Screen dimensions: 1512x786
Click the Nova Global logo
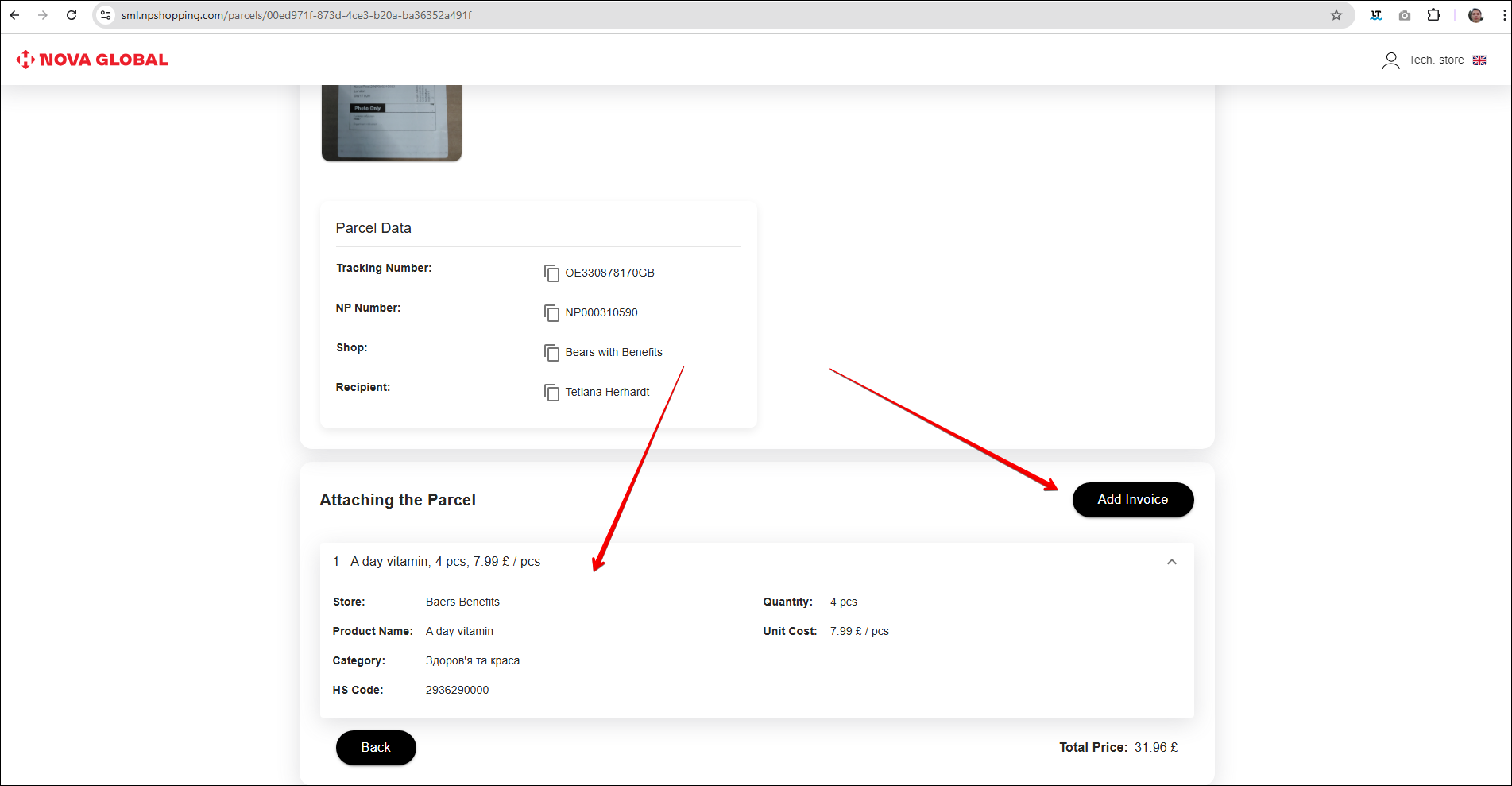tap(93, 60)
